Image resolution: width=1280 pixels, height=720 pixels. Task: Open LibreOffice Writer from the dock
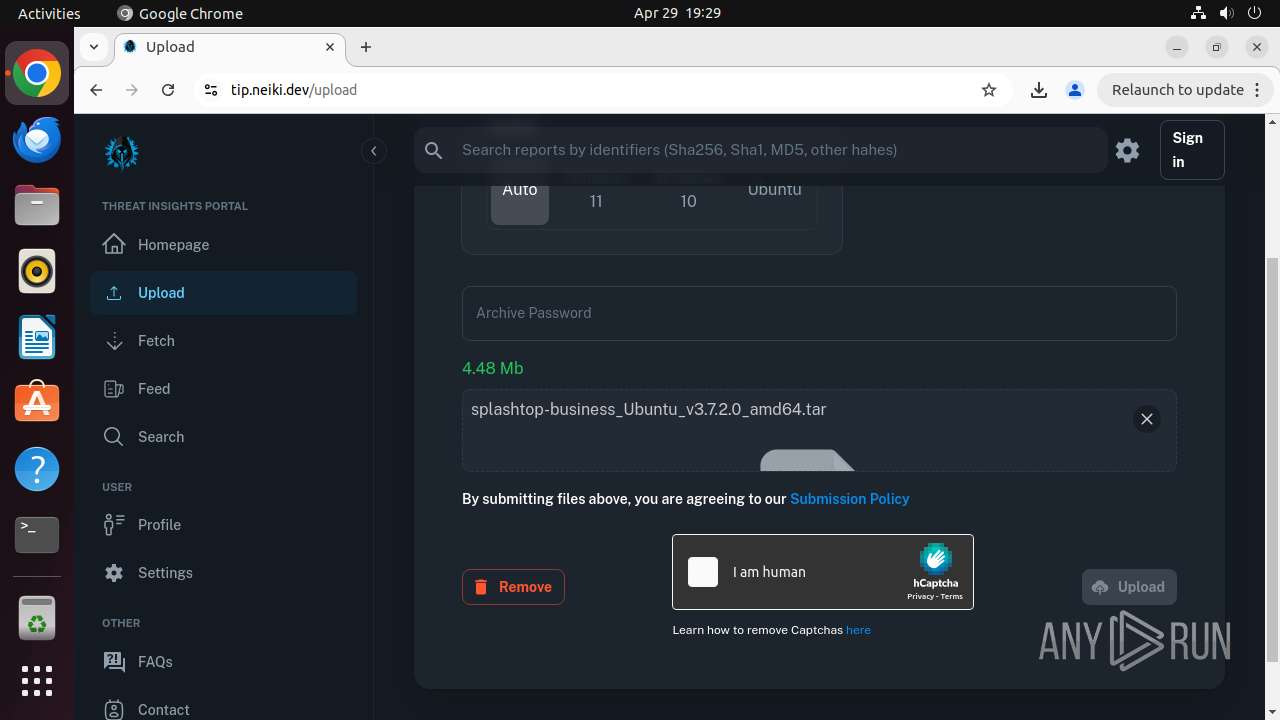[37, 337]
